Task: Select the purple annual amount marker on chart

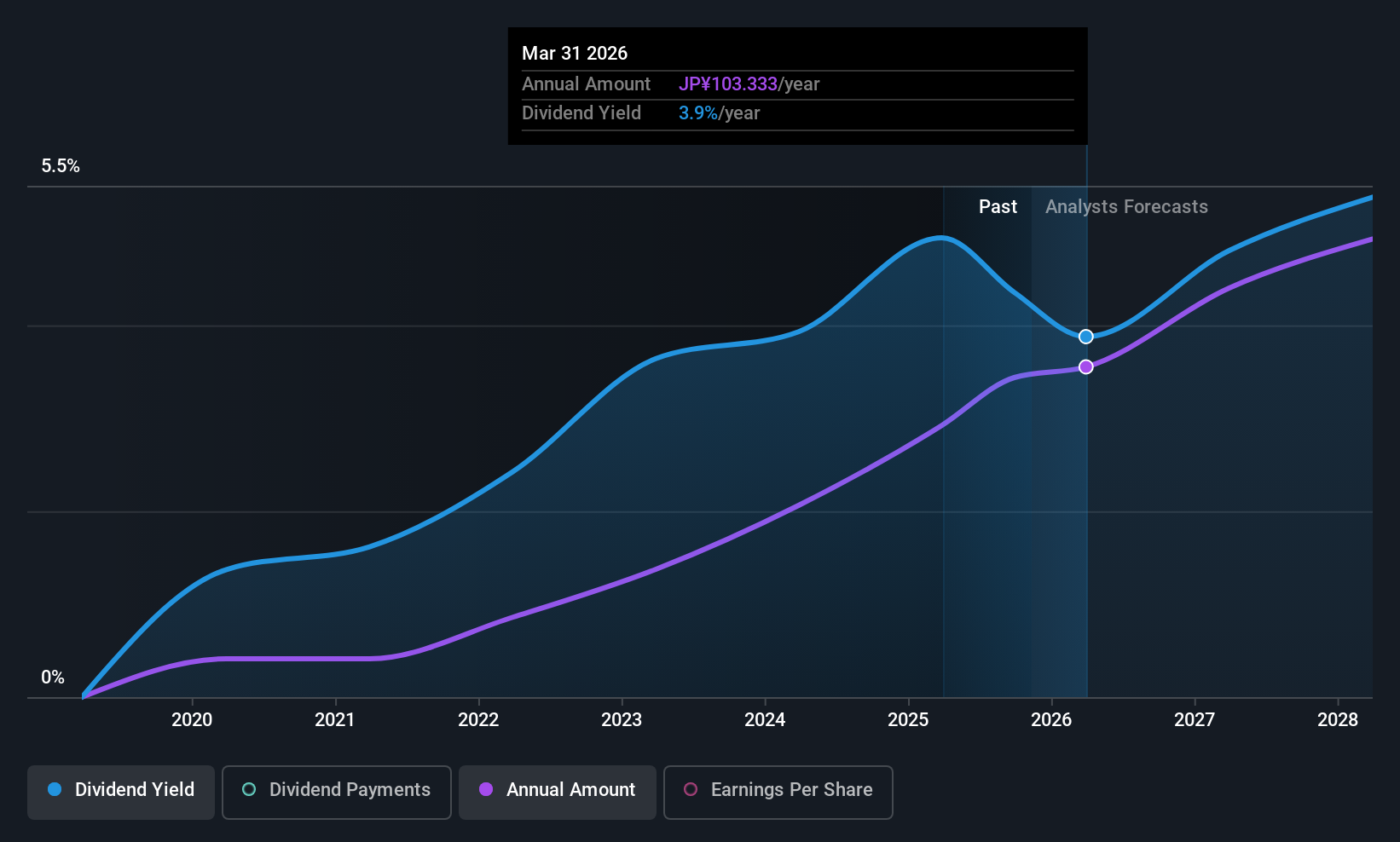Action: click(x=1085, y=366)
